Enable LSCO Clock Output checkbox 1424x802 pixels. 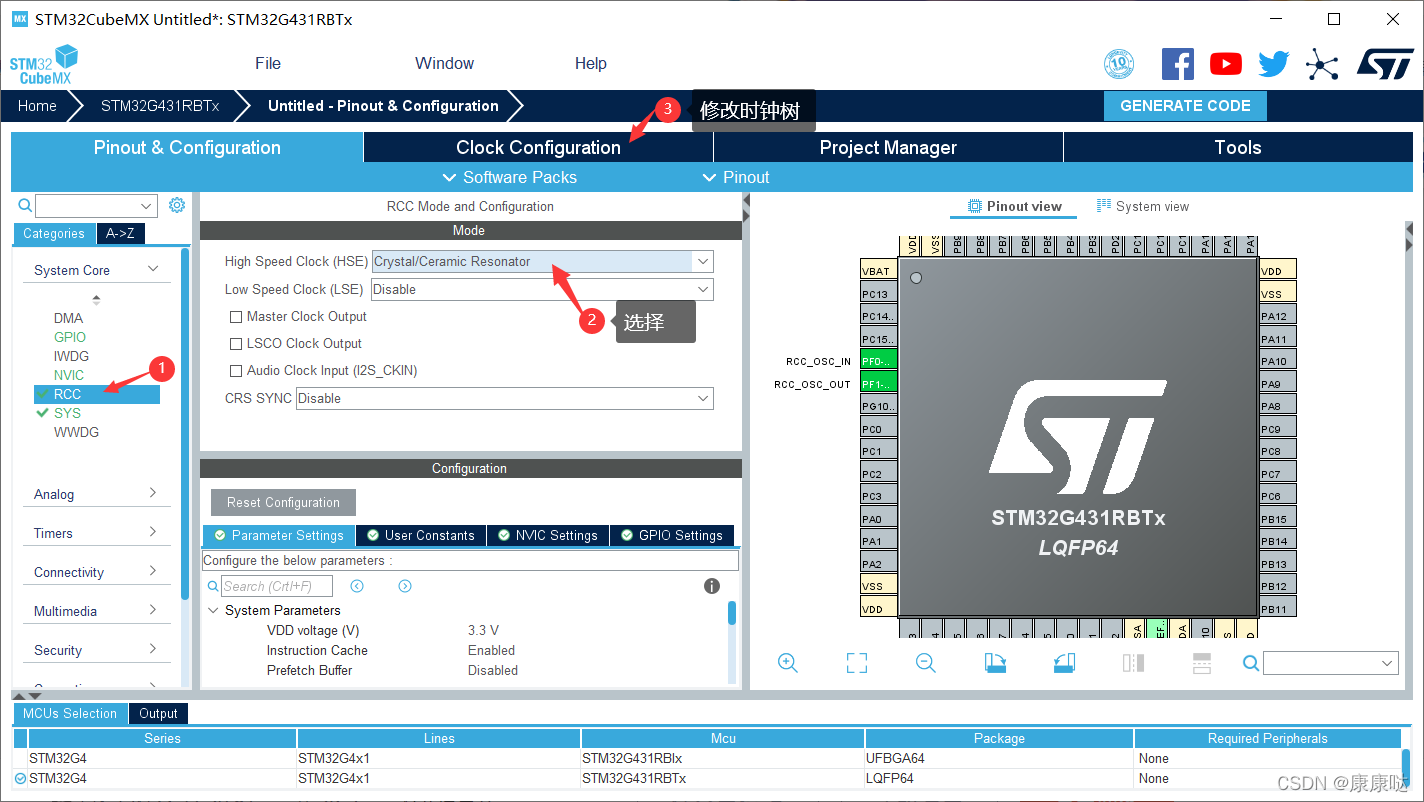[236, 343]
